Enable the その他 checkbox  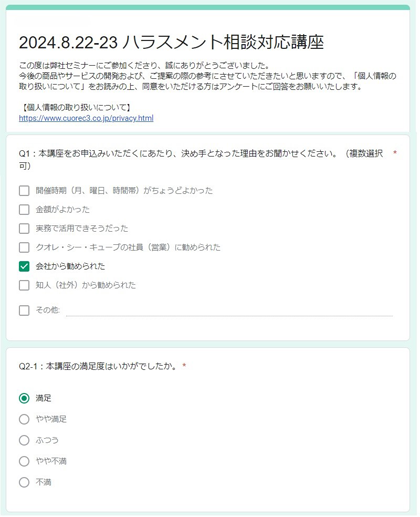pyautogui.click(x=24, y=311)
